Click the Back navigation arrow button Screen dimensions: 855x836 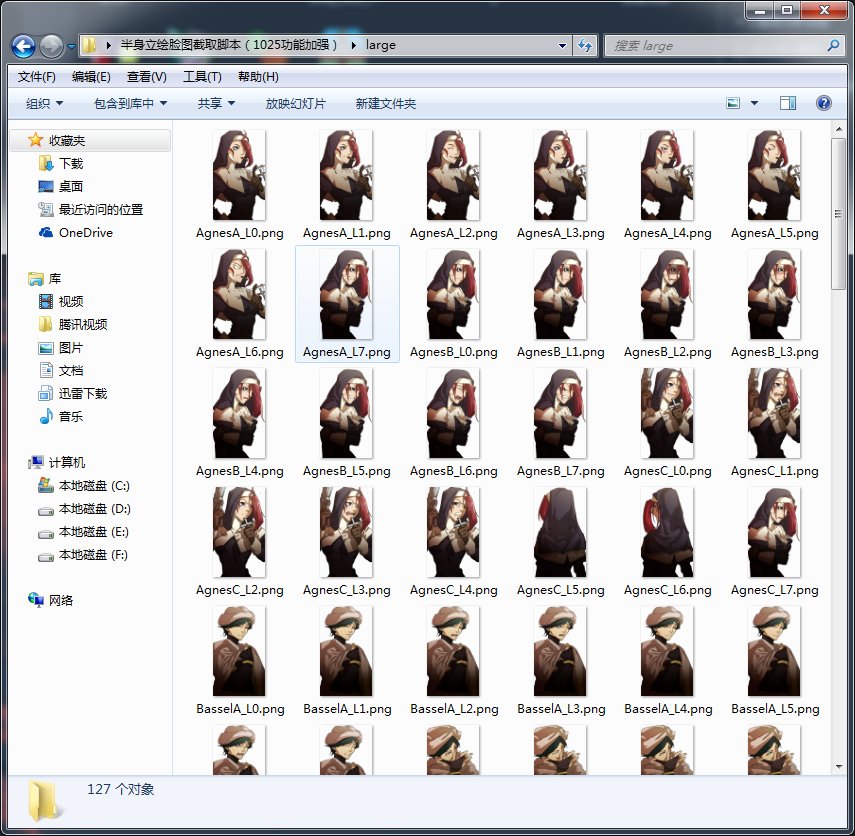tap(23, 46)
